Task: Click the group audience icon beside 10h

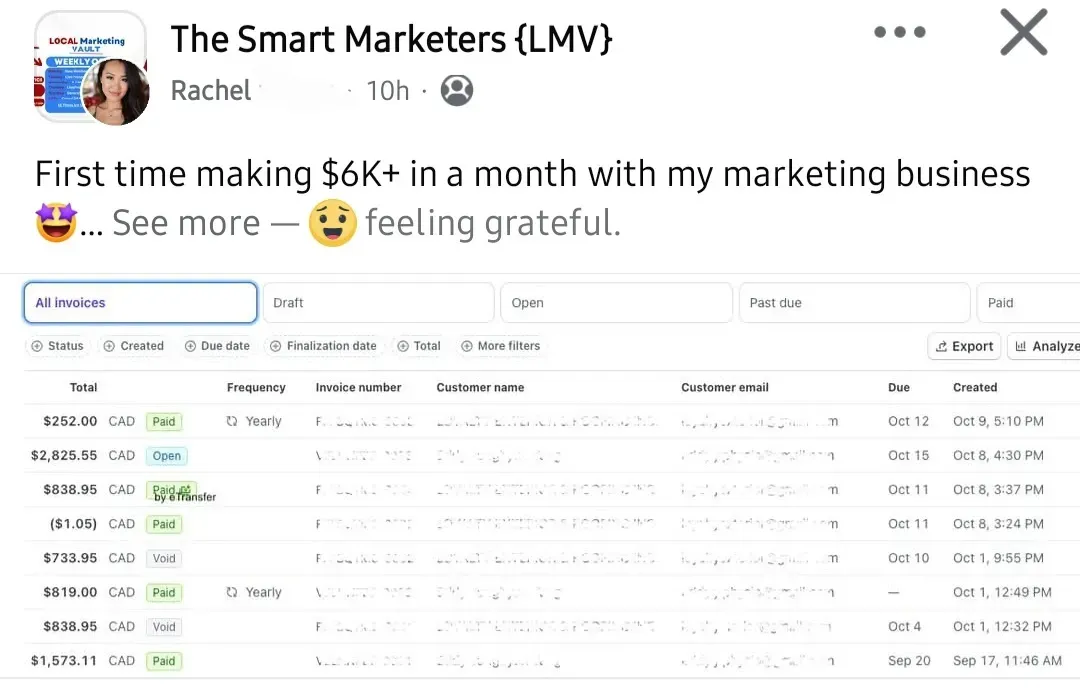Action: (x=457, y=91)
